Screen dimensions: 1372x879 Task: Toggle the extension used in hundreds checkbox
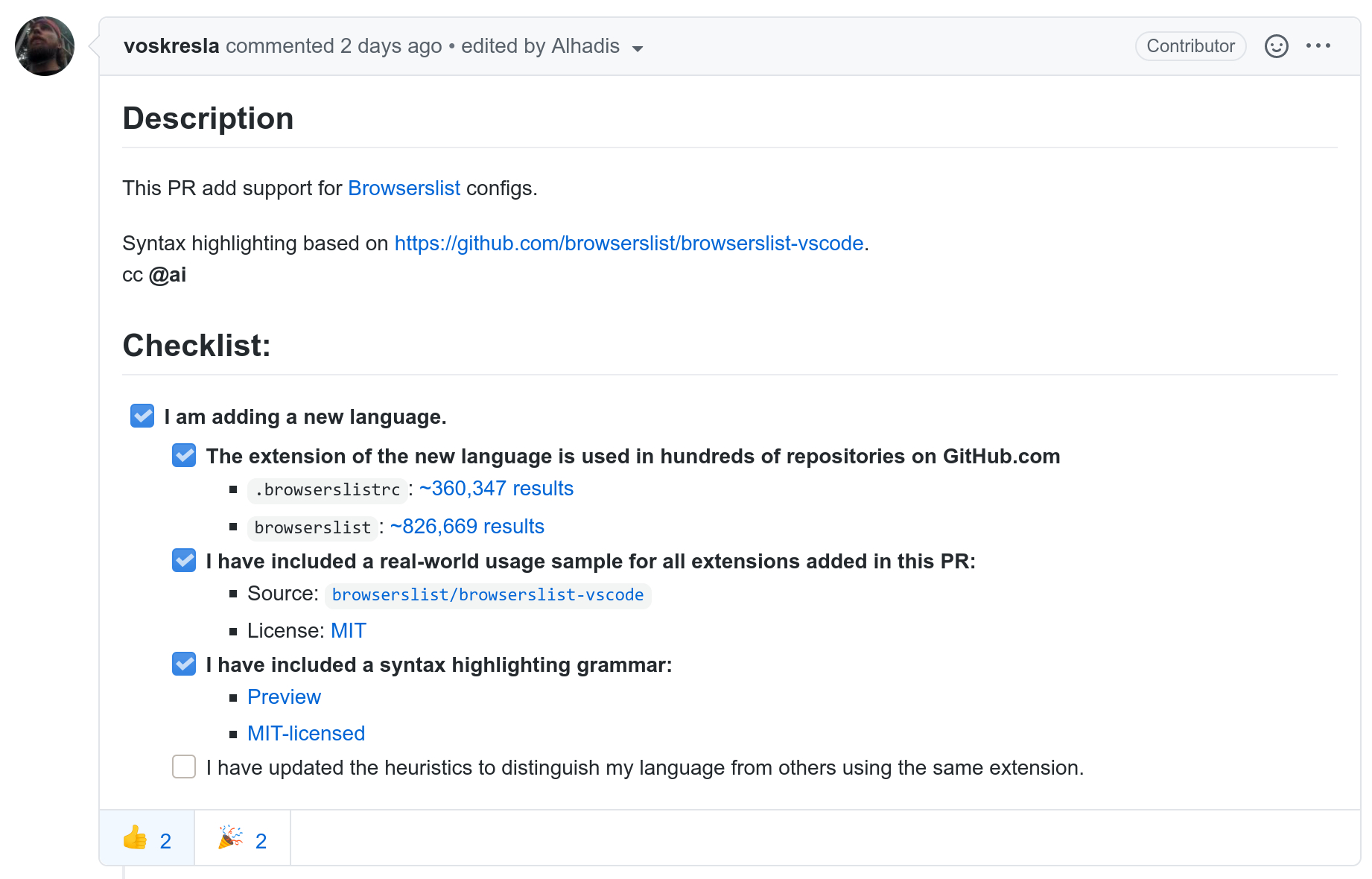click(184, 455)
